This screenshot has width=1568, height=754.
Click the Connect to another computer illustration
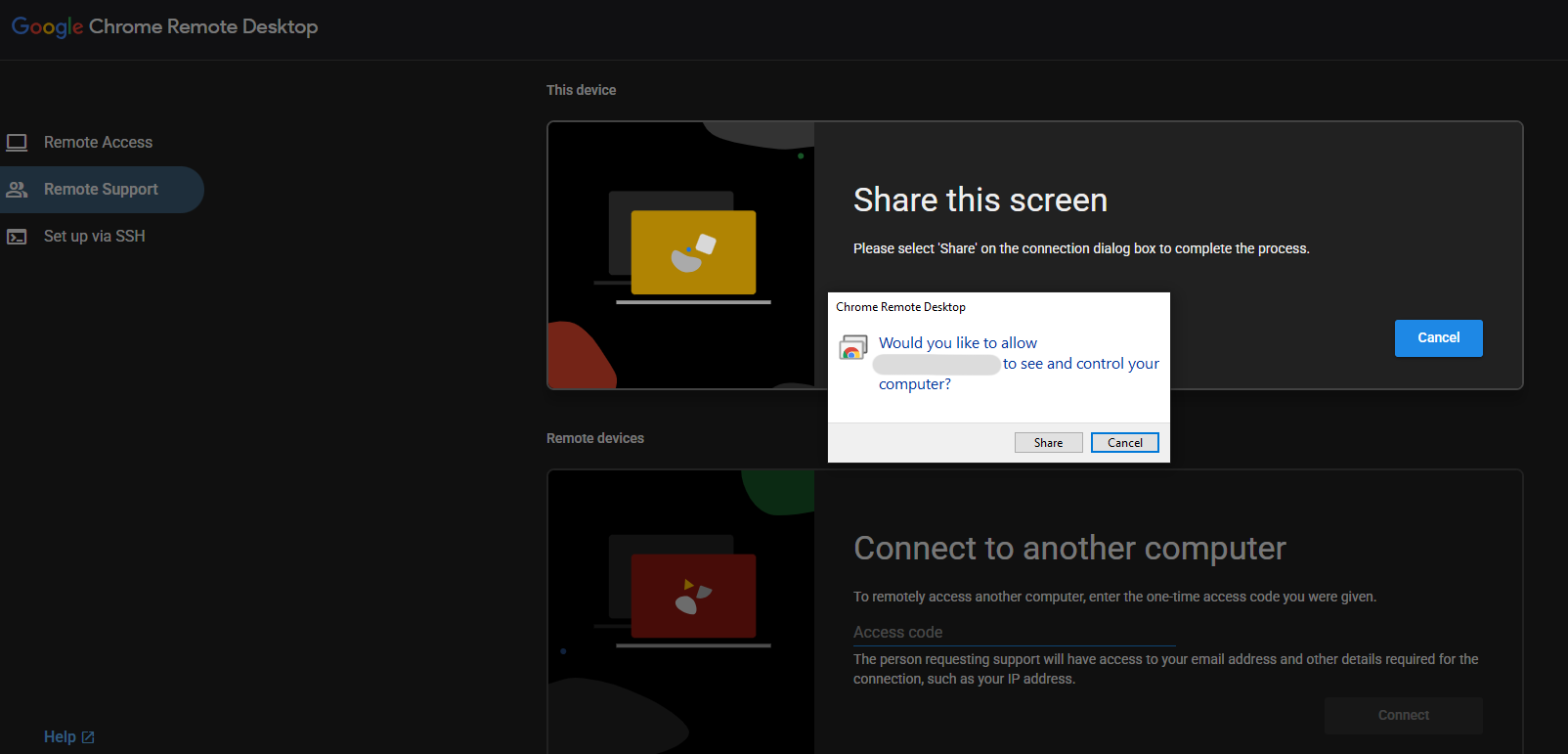(x=681, y=612)
